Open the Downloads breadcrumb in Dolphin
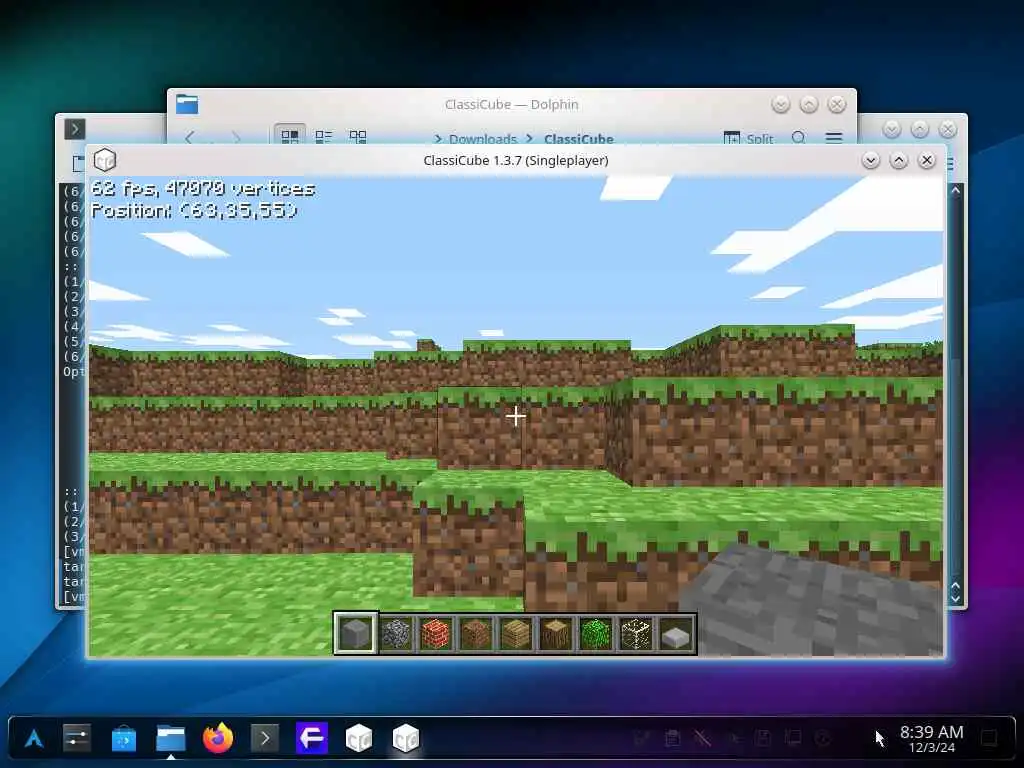Screen dimensions: 1024x768 pos(482,139)
